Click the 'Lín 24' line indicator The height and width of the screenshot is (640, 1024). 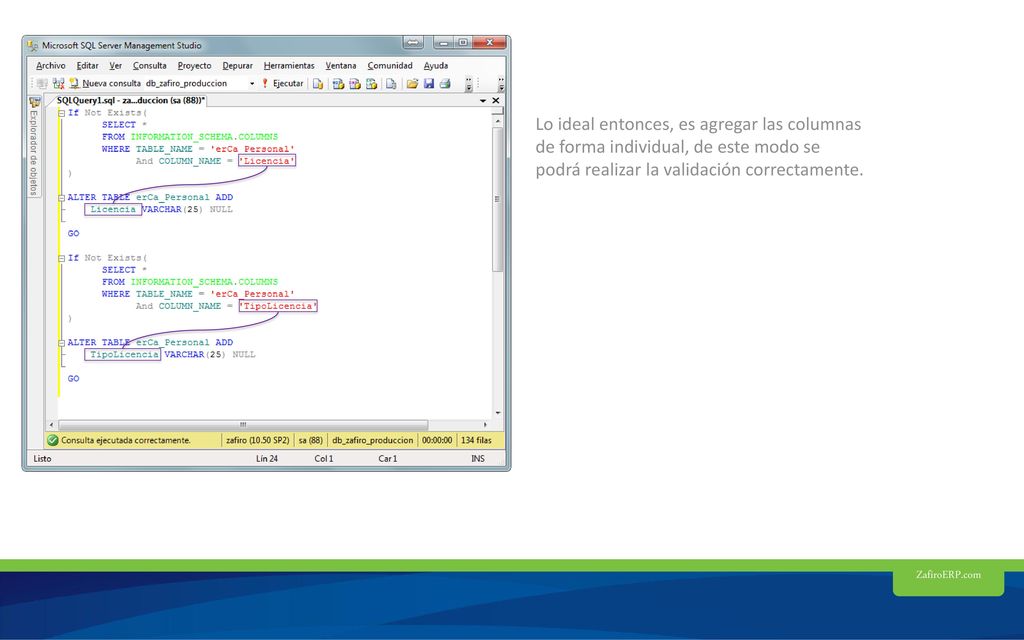tap(267, 459)
